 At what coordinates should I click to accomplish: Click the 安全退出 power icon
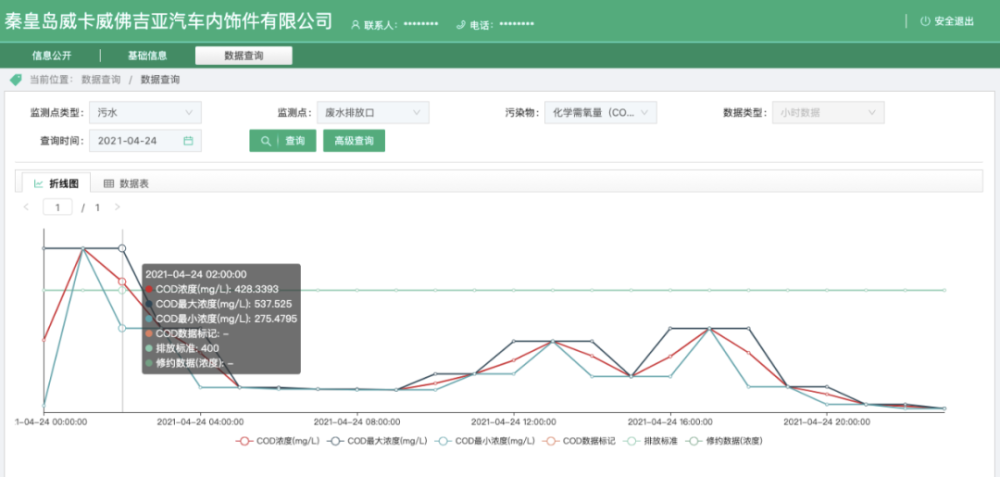point(924,21)
